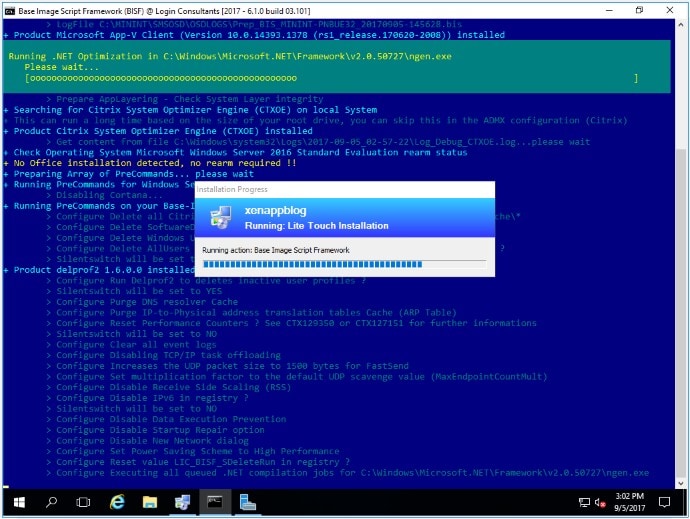This screenshot has width=690, height=519.
Task: Click the muted volume tray icon
Action: click(601, 502)
